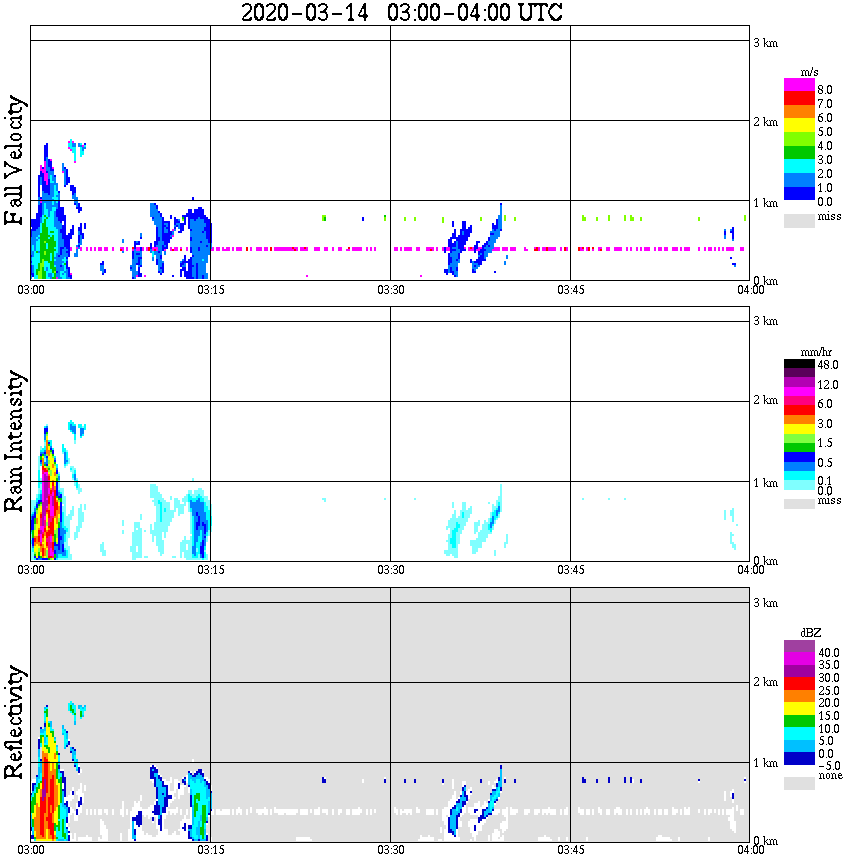Click the "12.0" value in Rain Intensity legend

point(828,384)
